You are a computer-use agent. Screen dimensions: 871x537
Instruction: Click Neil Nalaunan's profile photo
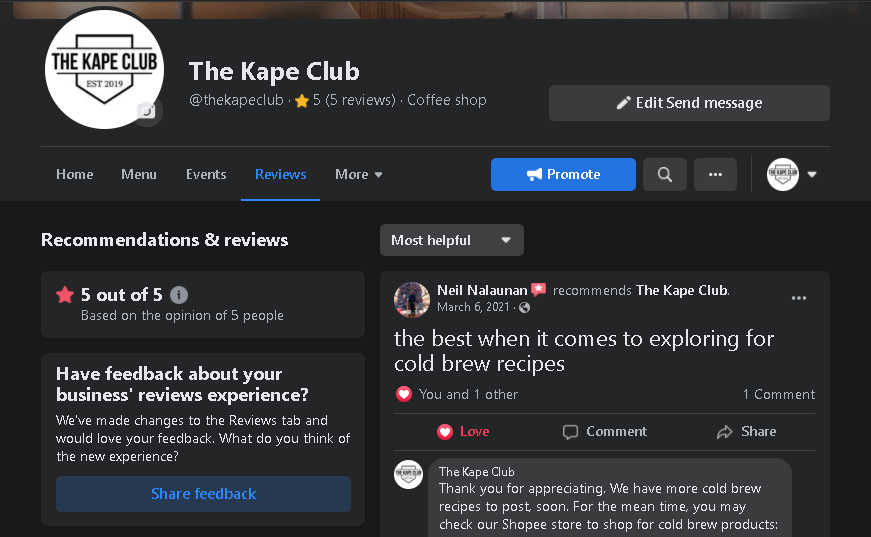412,300
